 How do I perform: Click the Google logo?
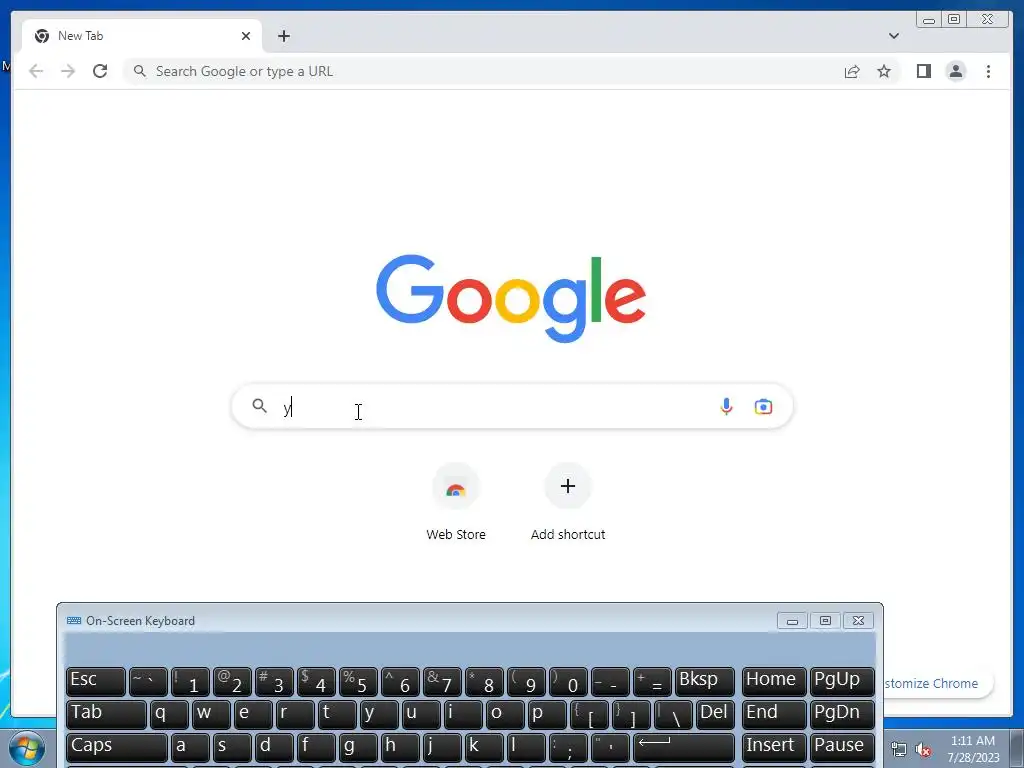coord(511,298)
